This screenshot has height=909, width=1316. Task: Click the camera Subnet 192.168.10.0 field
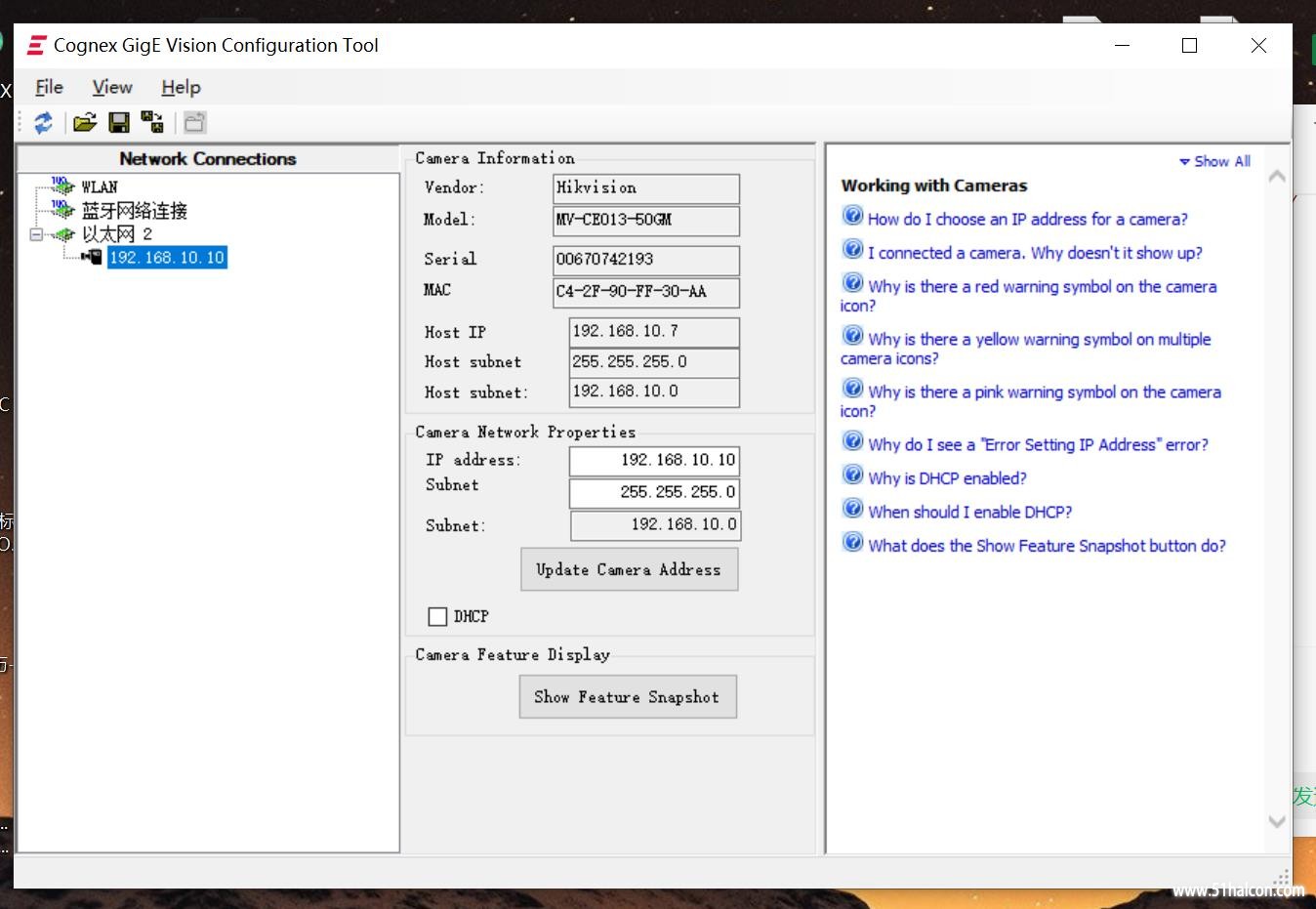point(655,524)
